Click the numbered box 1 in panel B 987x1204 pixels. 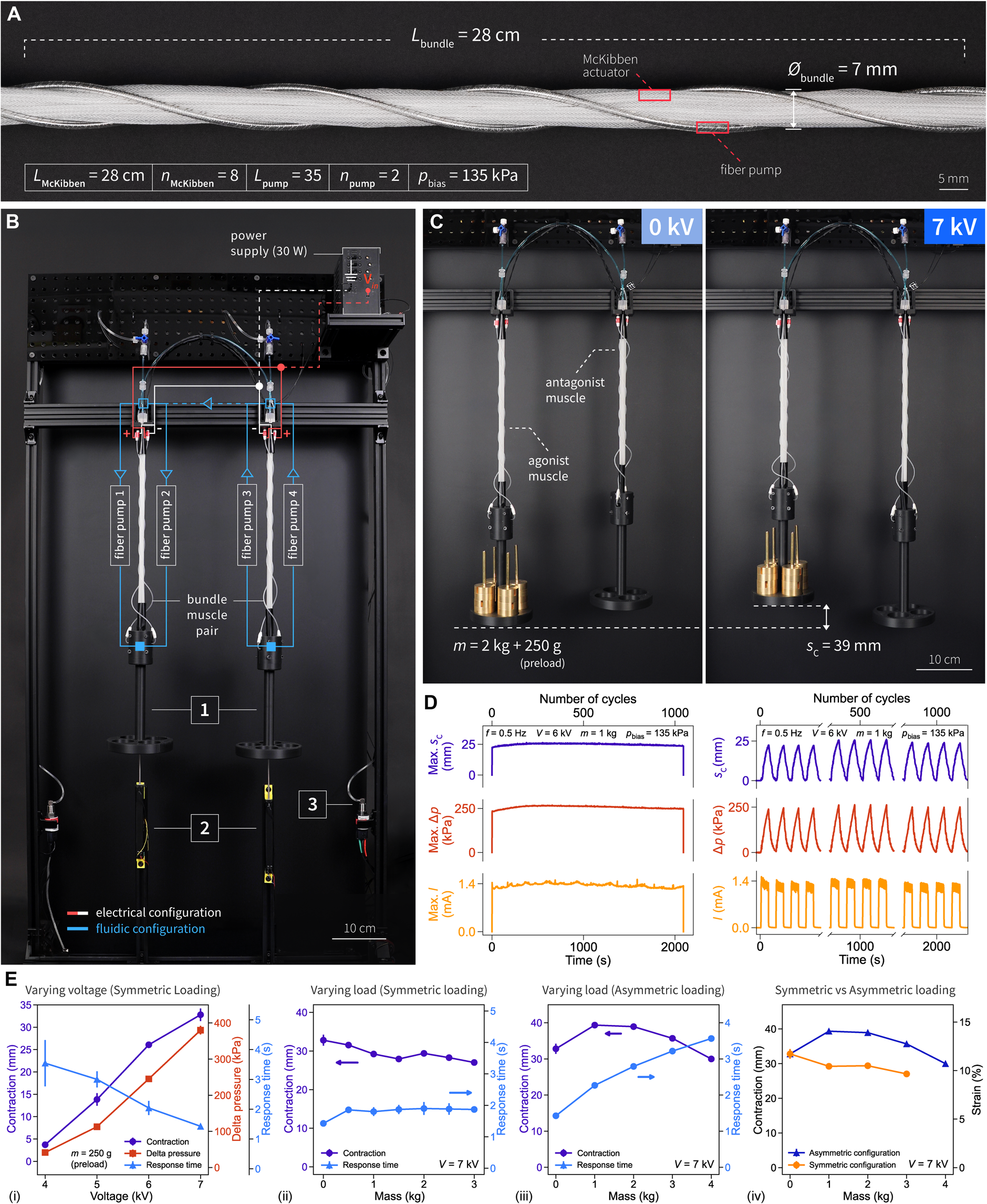pos(205,710)
